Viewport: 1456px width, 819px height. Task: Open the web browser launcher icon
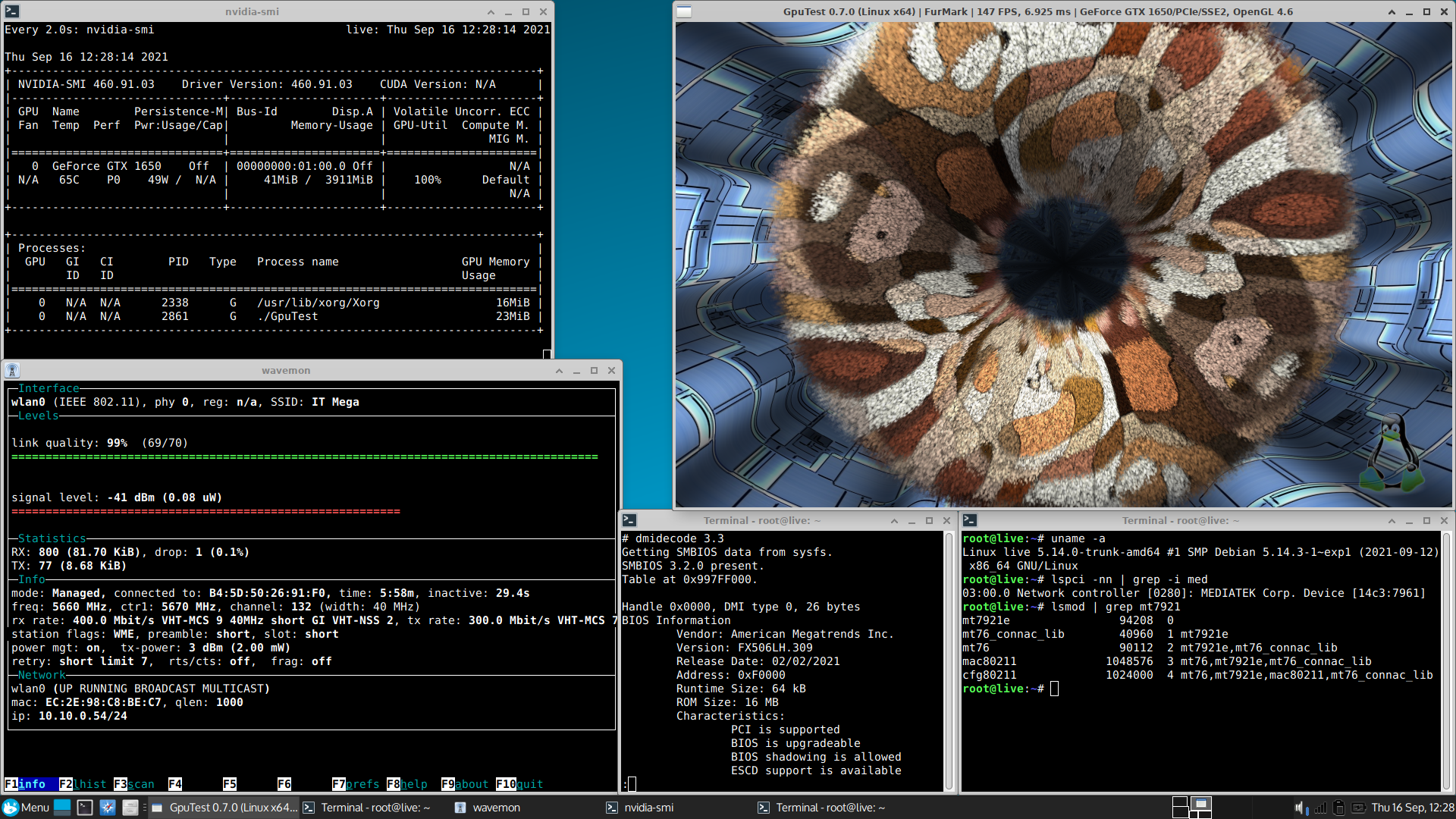pos(108,808)
